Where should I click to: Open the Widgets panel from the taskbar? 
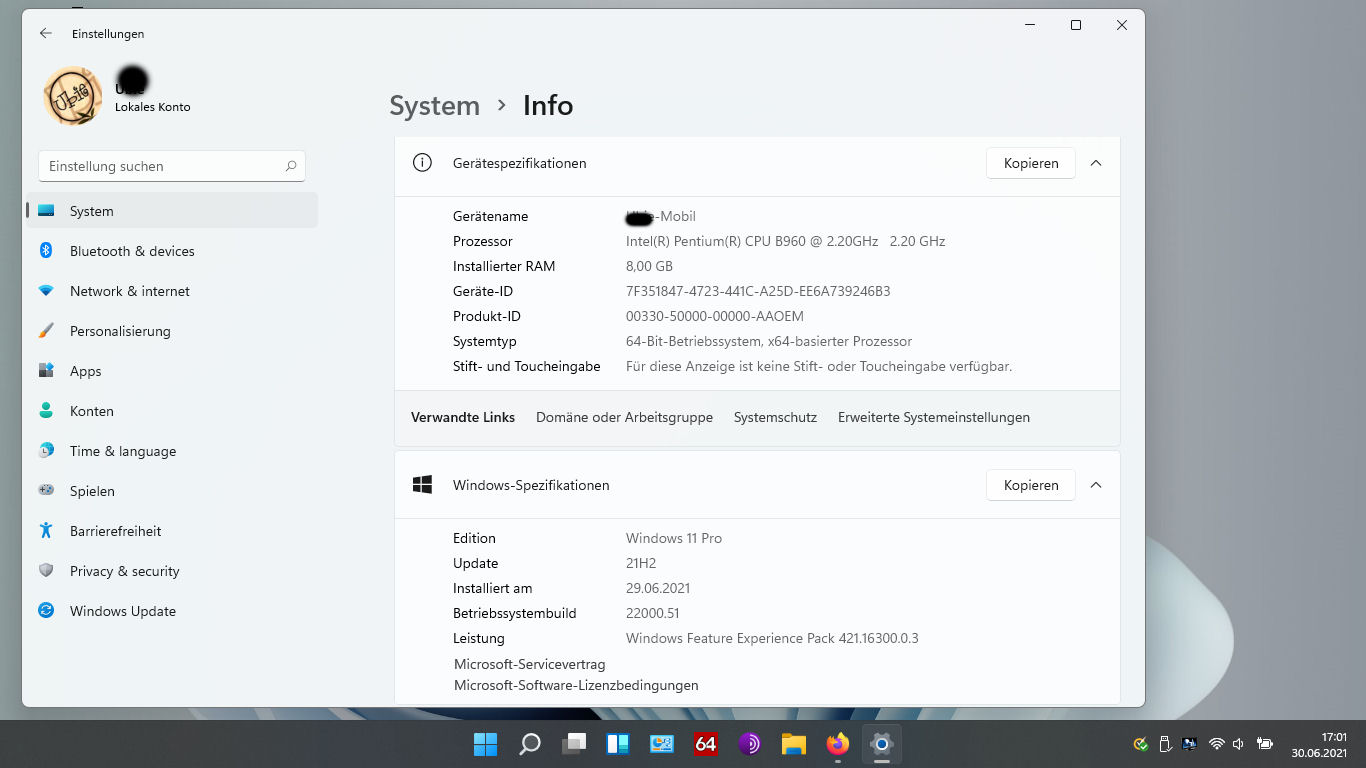(618, 744)
